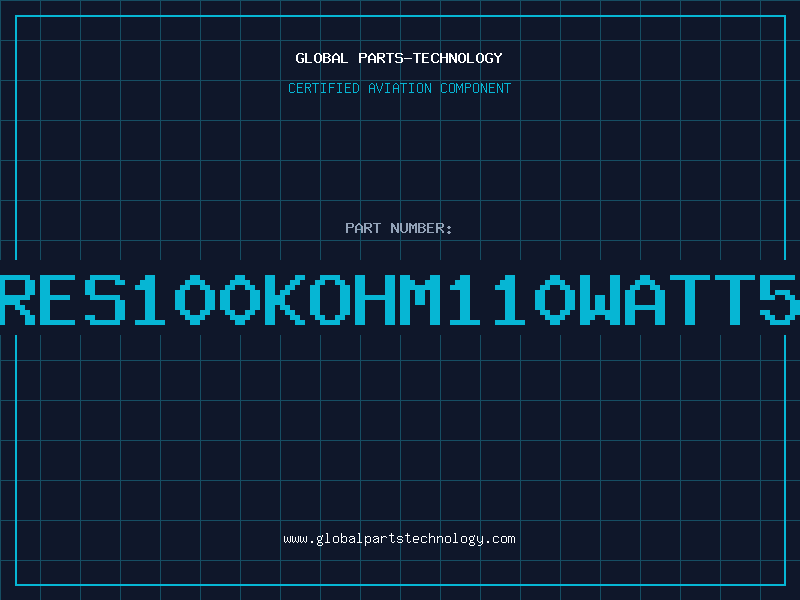Image resolution: width=800 pixels, height=600 pixels.
Task: Open the www.globalpartstechnology.com link
Action: click(x=399, y=539)
